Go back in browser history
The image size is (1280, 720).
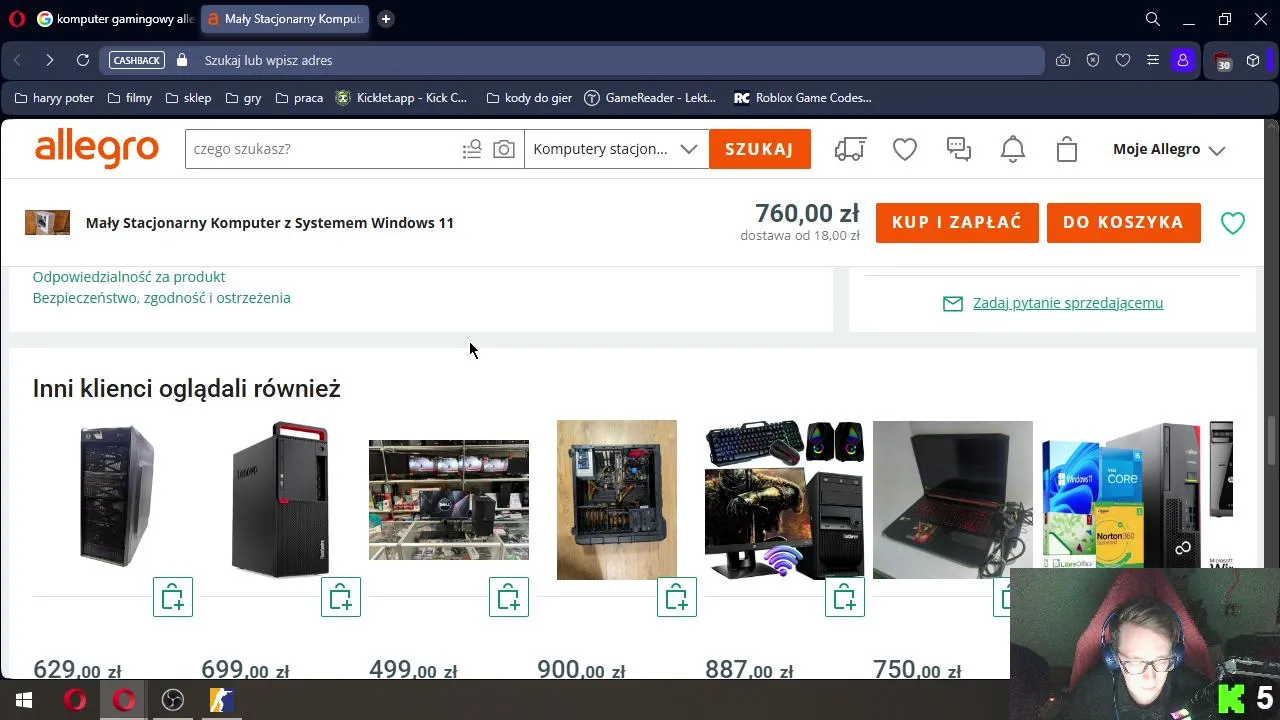tap(17, 60)
